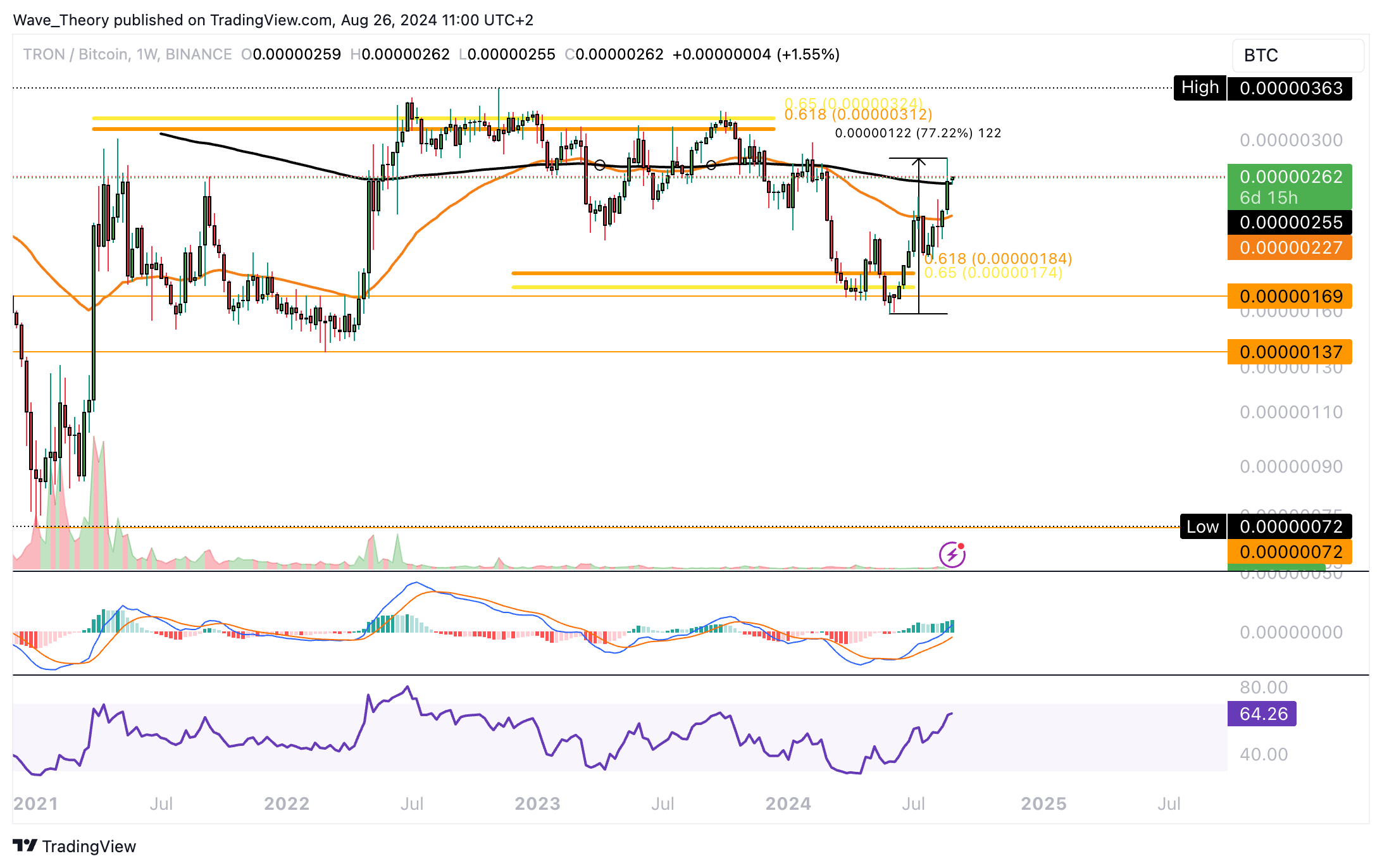Click the TradingView logo at bottom left

point(75,846)
